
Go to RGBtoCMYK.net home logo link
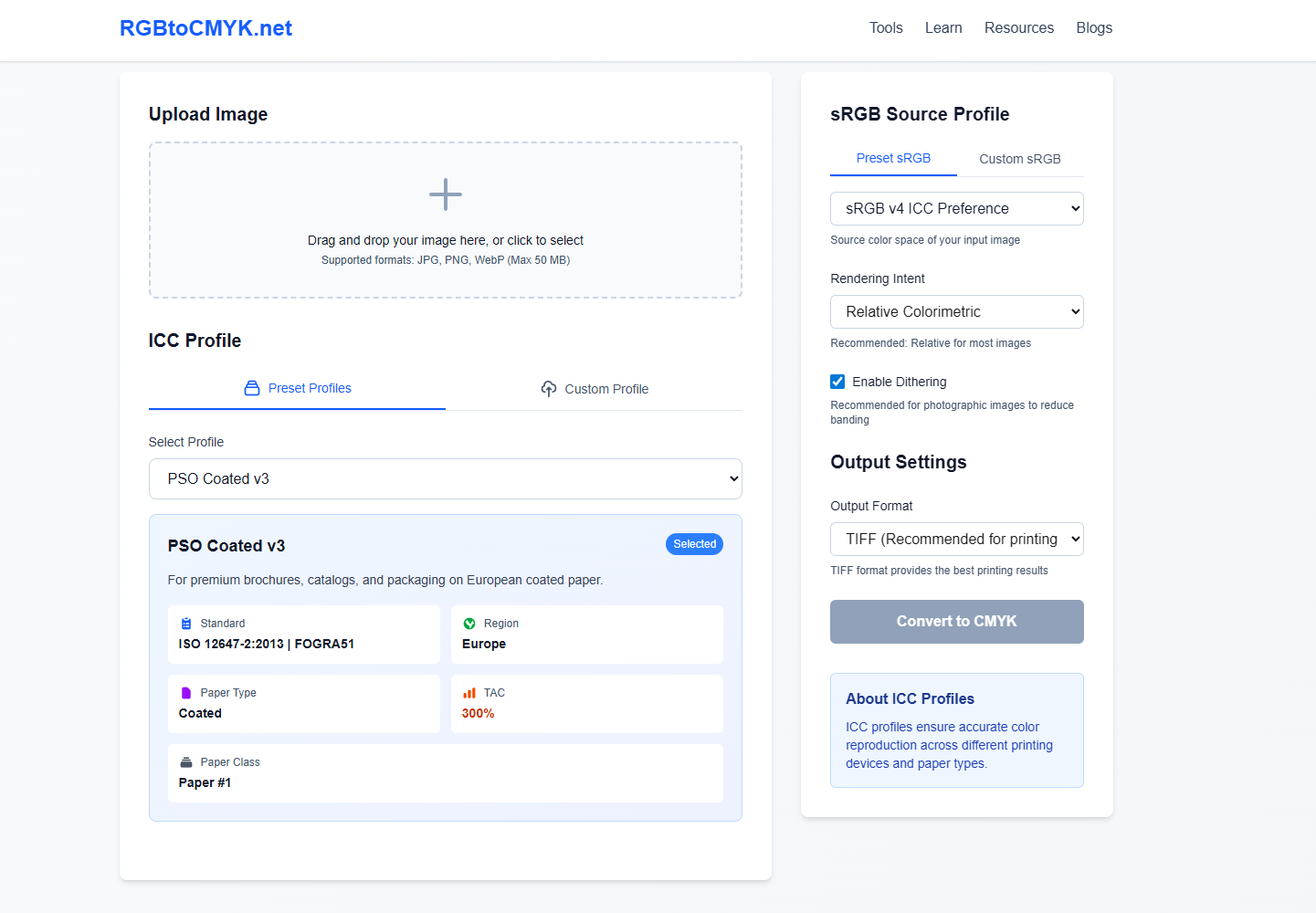[205, 28]
